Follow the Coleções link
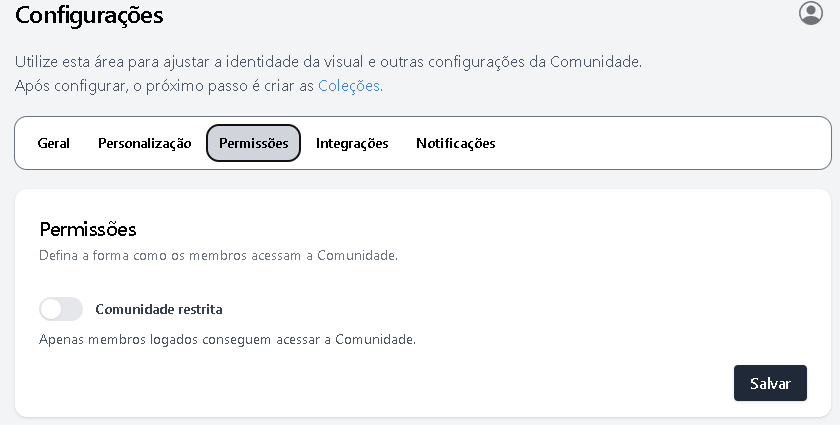Viewport: 840px width, 425px height. [x=349, y=86]
